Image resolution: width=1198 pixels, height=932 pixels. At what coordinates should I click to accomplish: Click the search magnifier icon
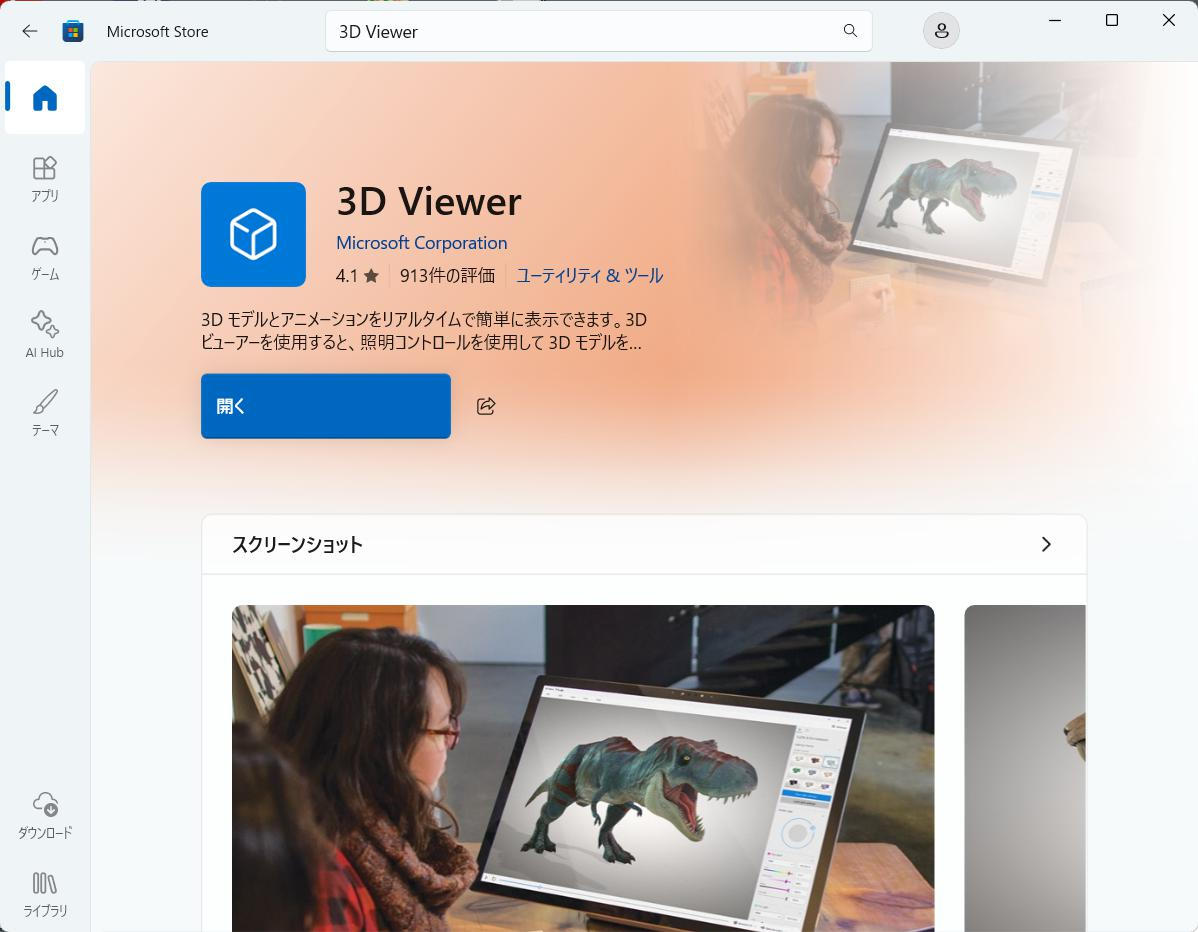point(850,31)
